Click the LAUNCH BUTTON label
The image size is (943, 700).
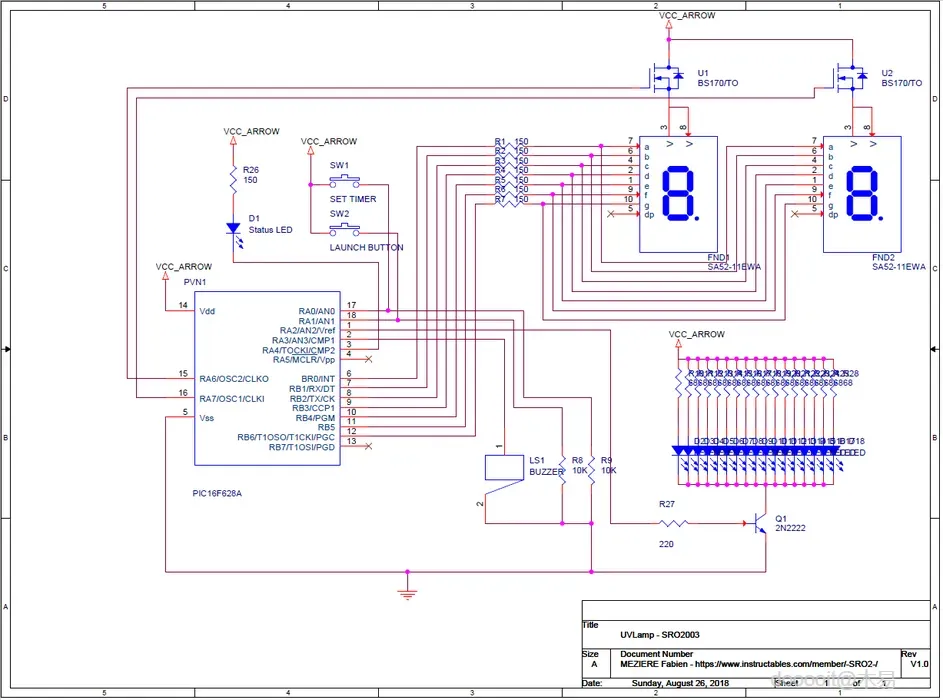366,247
